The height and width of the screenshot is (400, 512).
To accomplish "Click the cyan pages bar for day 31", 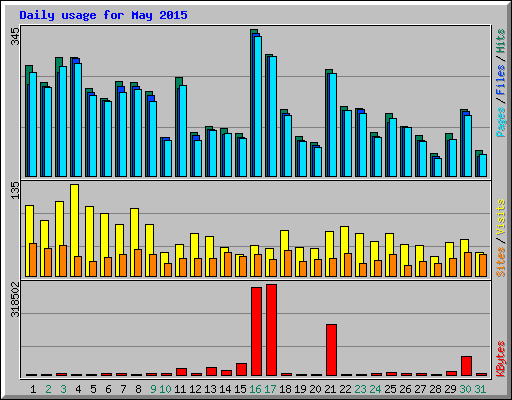I will point(483,165).
